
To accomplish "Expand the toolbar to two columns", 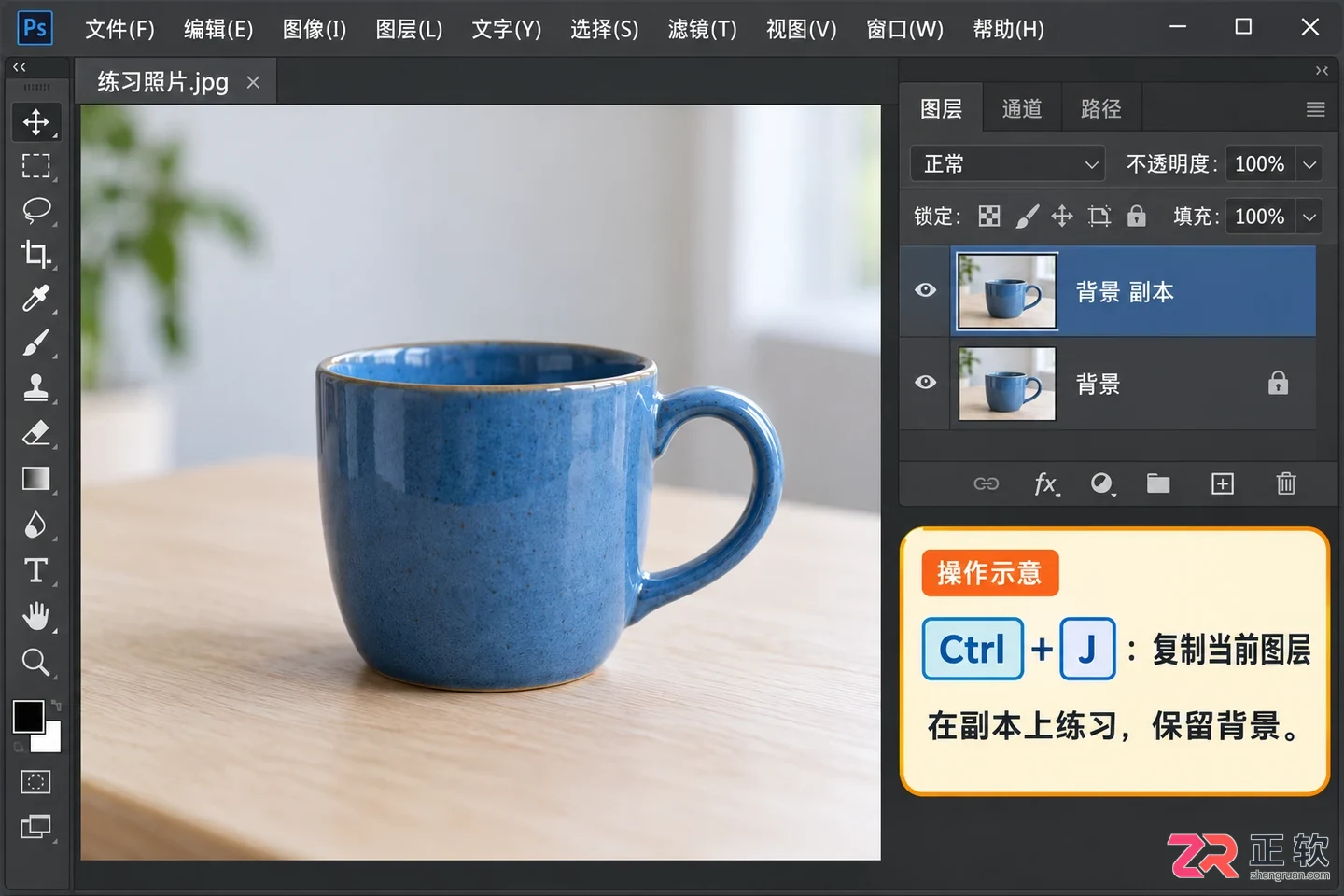I will point(19,67).
